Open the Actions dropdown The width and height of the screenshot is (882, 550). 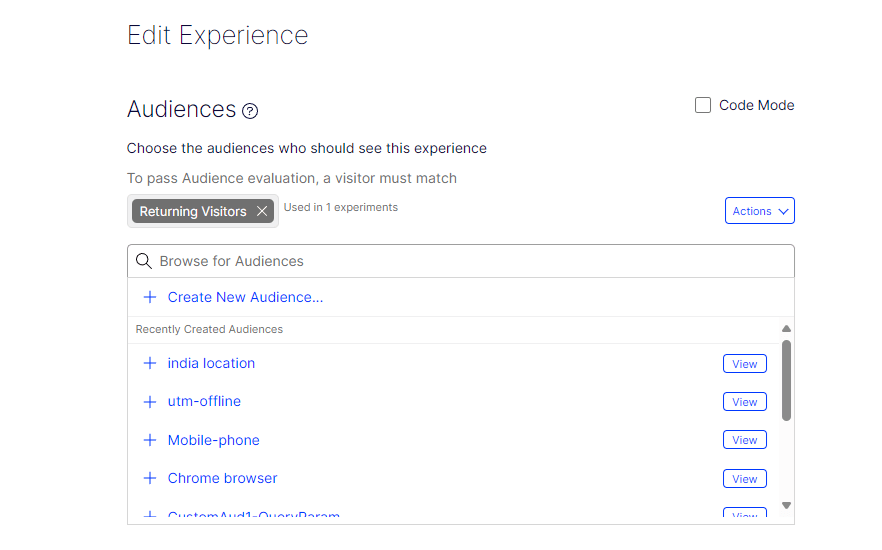759,211
